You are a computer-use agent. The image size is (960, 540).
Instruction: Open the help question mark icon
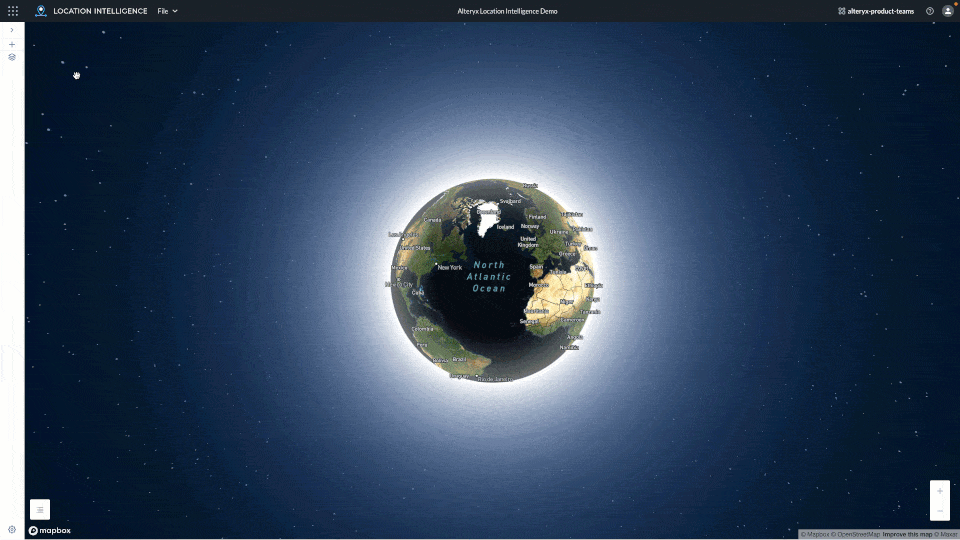pos(930,11)
